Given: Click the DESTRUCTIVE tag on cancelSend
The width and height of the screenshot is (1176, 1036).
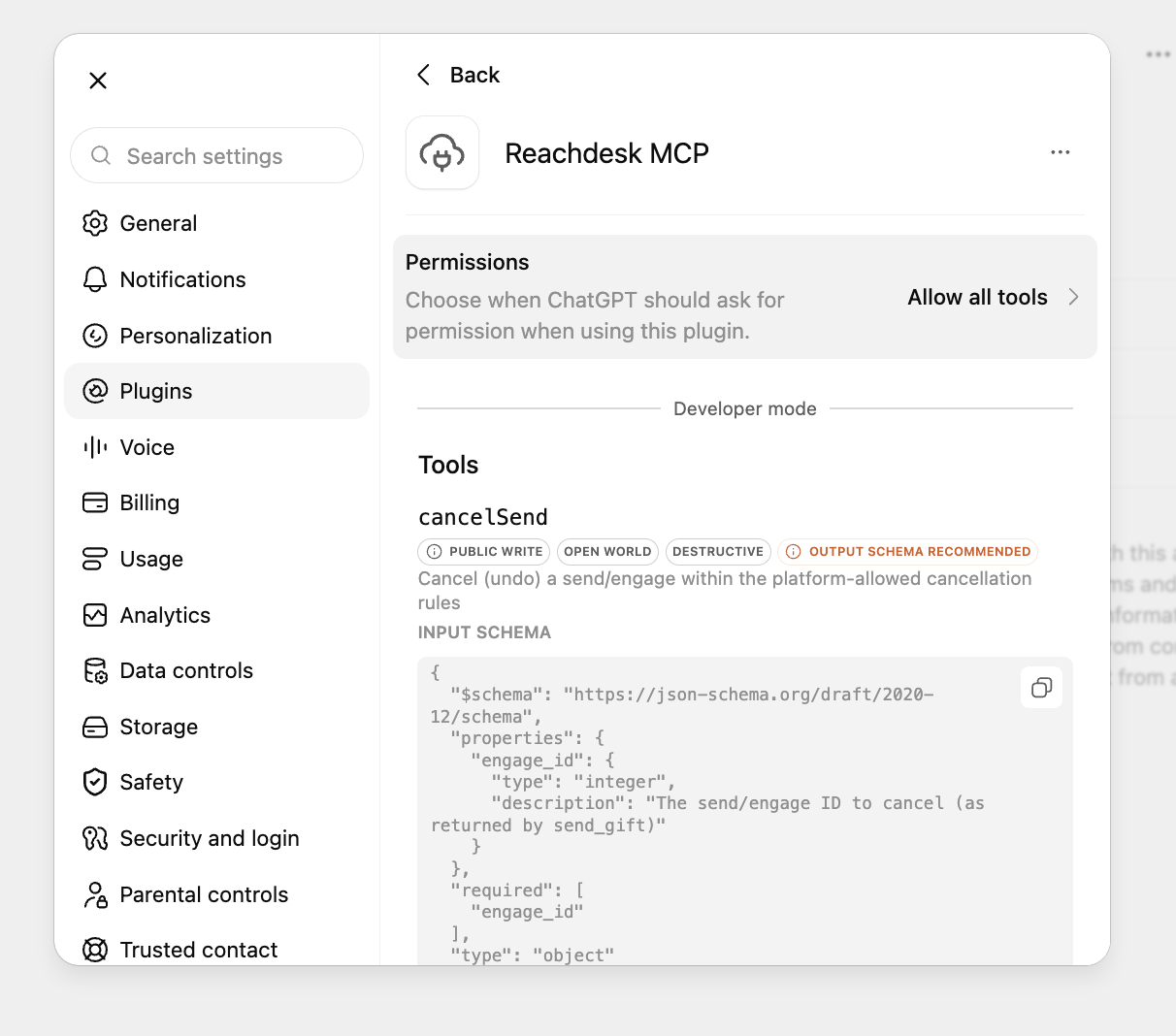Looking at the screenshot, I should click(x=718, y=552).
